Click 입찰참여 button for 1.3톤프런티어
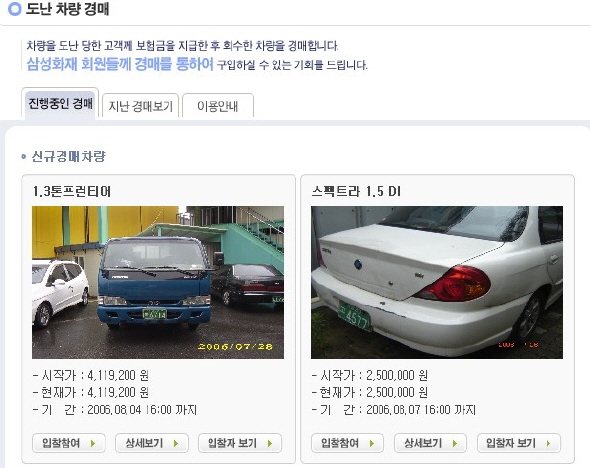This screenshot has width=590, height=468. (x=69, y=443)
